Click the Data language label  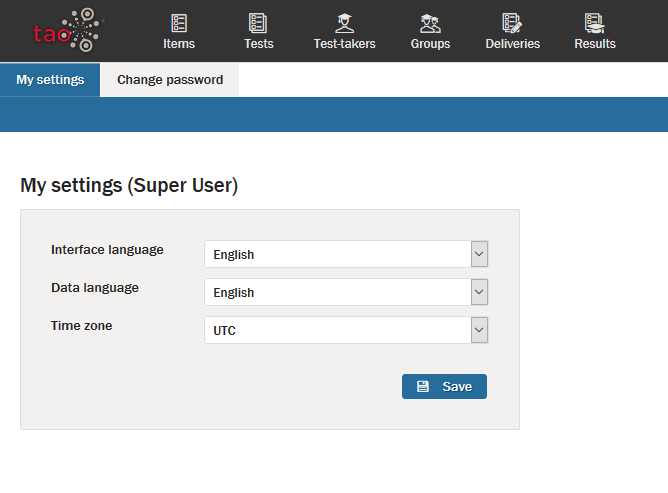[95, 287]
